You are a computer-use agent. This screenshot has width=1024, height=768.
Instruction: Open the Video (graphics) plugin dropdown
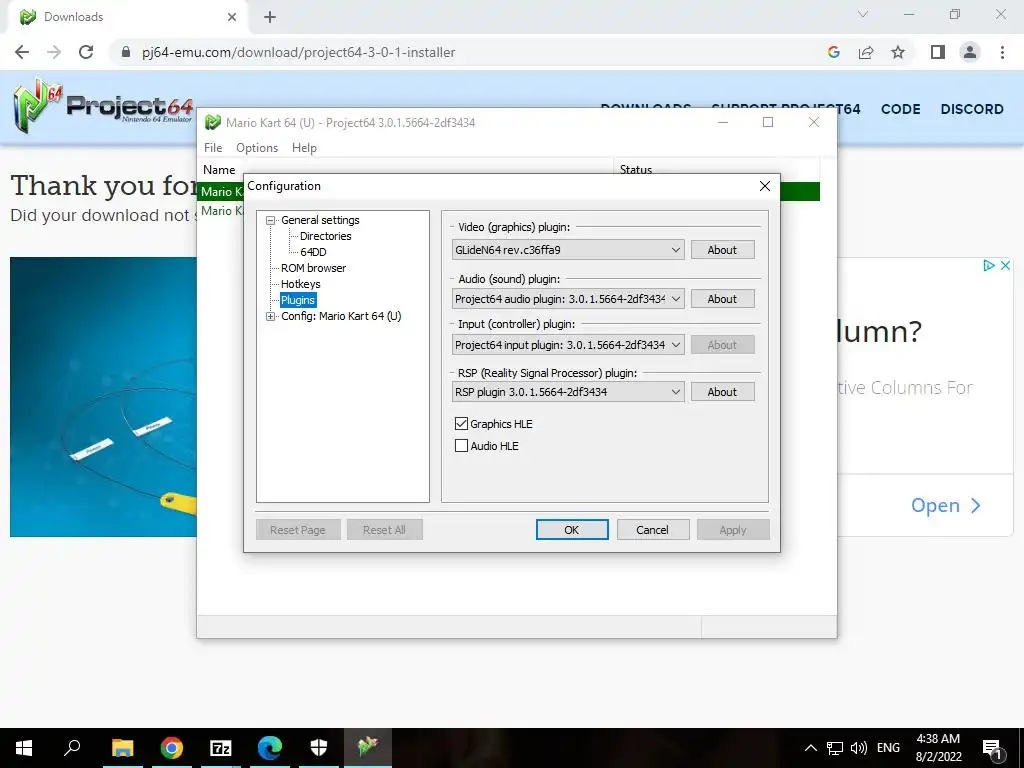pyautogui.click(x=568, y=249)
